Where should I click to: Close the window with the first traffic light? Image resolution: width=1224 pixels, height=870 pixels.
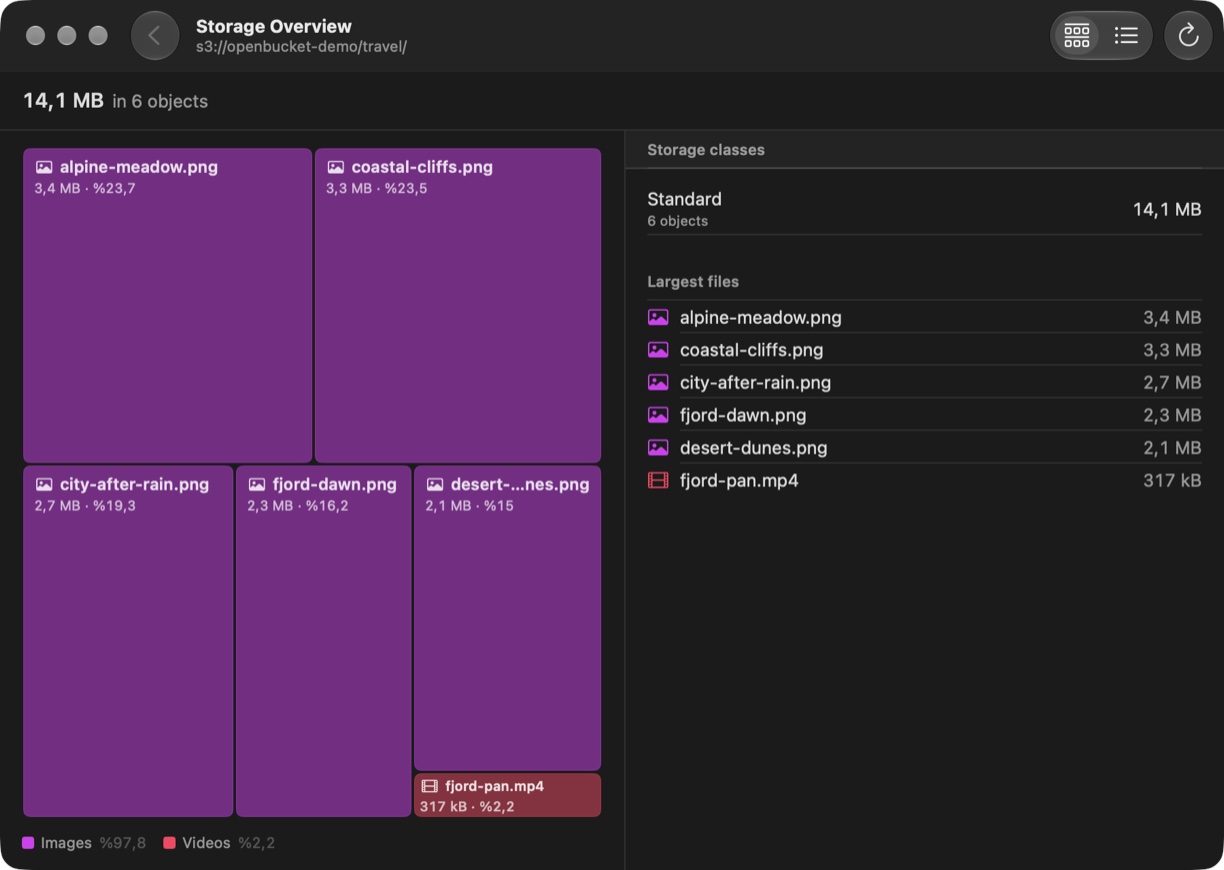click(x=35, y=36)
